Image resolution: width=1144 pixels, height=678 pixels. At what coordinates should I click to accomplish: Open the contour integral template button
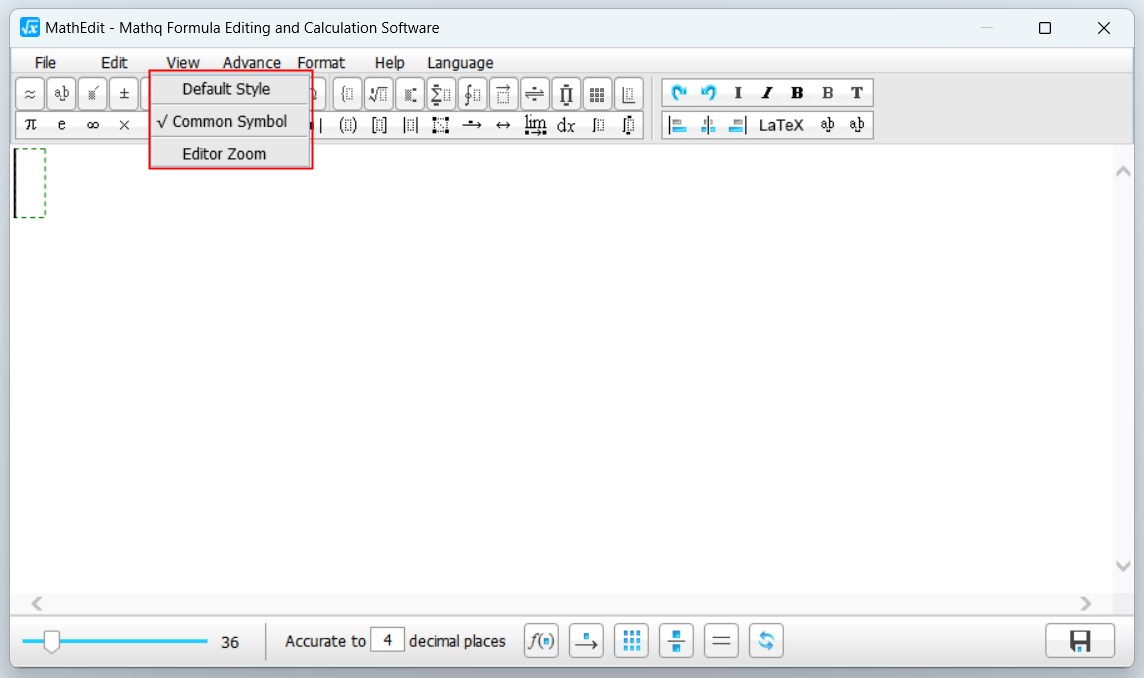pyautogui.click(x=472, y=93)
